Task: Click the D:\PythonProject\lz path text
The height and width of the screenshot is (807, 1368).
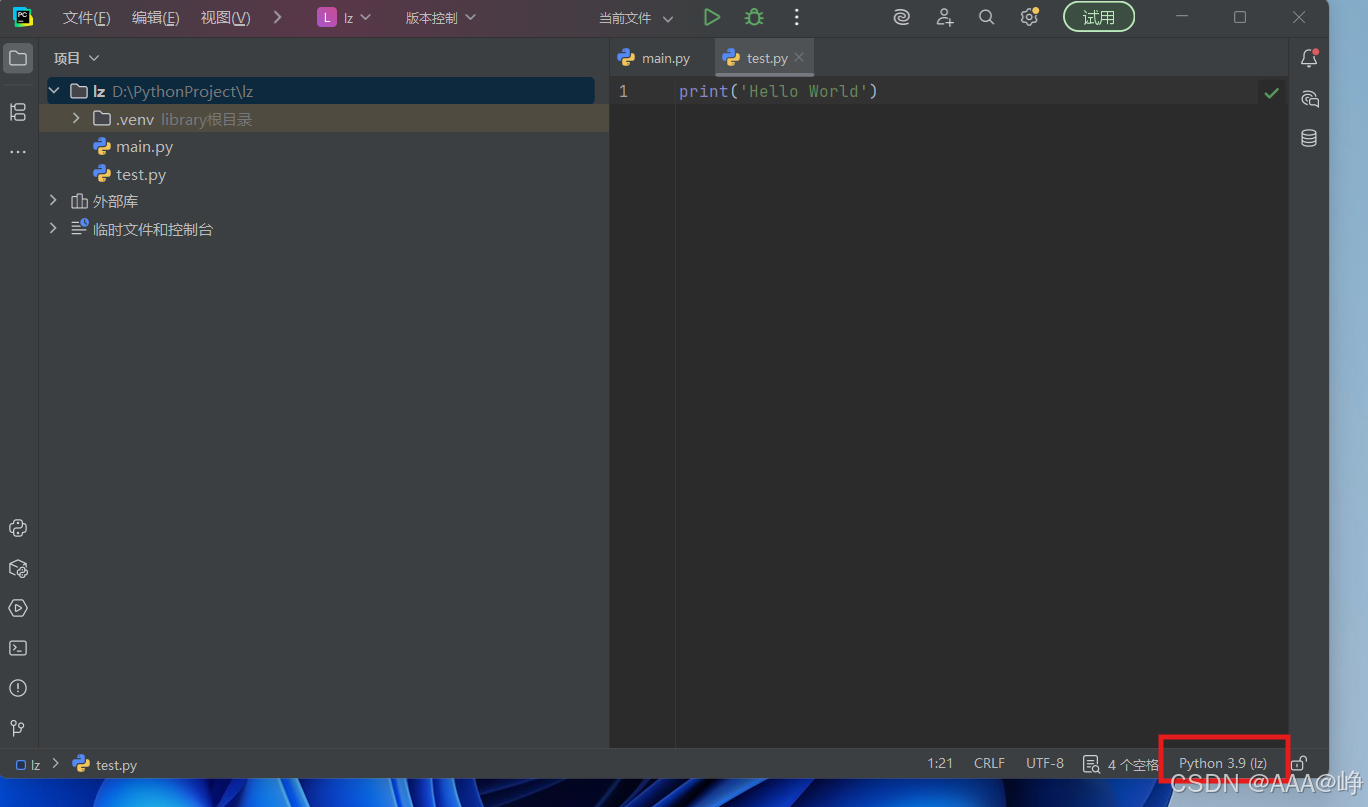Action: click(x=182, y=92)
